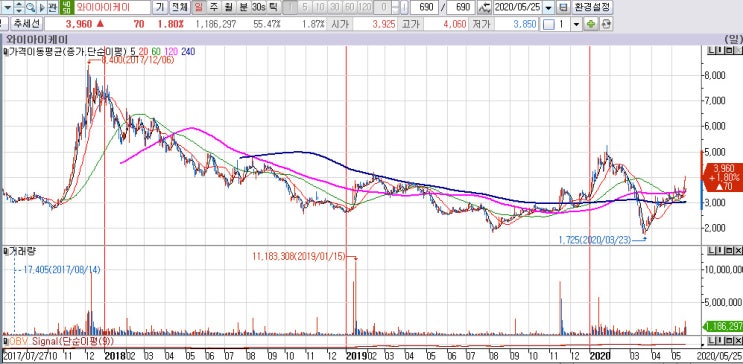Toggle the 전체 (all) button

[179, 7]
